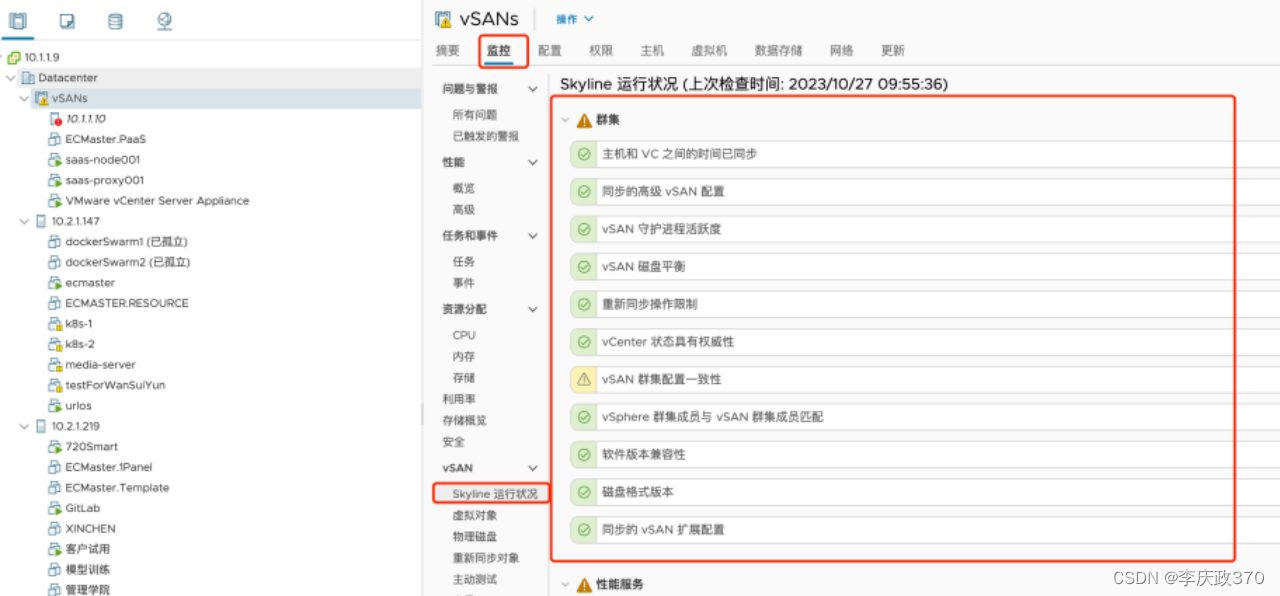Open '所有问题' in sidebar
The image size is (1280, 596).
pyautogui.click(x=475, y=115)
